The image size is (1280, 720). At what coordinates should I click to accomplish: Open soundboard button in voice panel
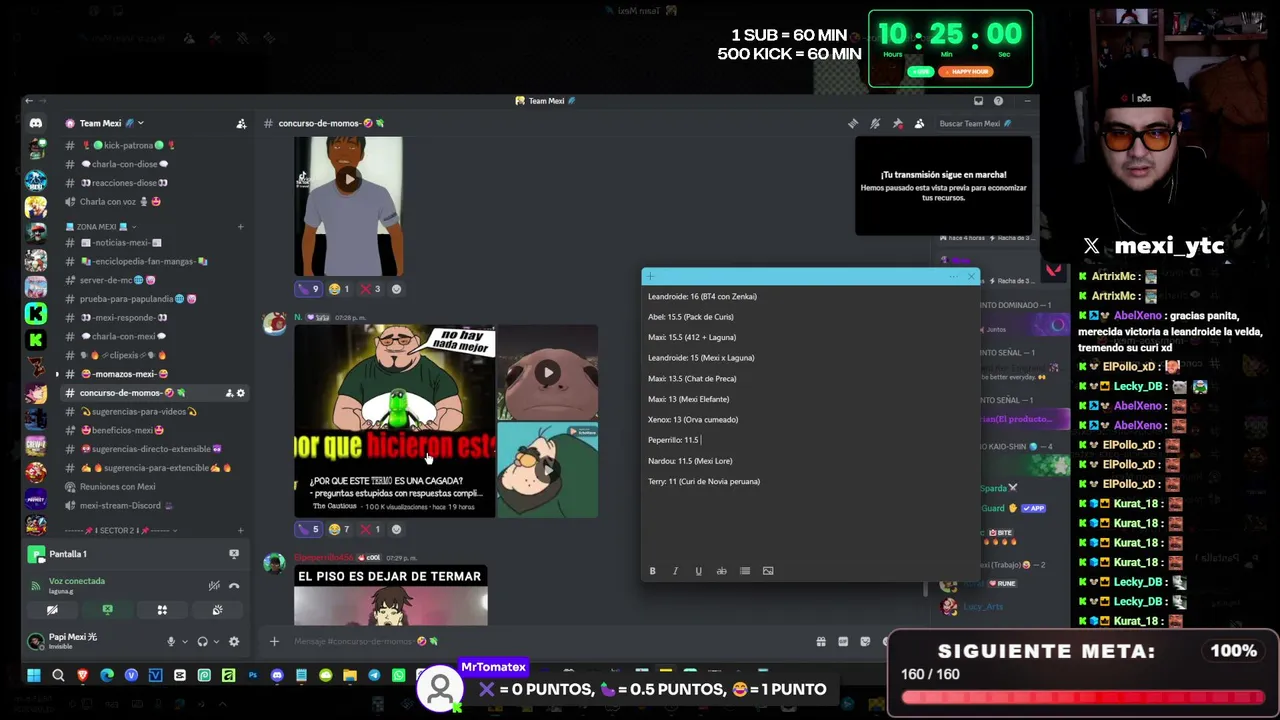click(217, 610)
